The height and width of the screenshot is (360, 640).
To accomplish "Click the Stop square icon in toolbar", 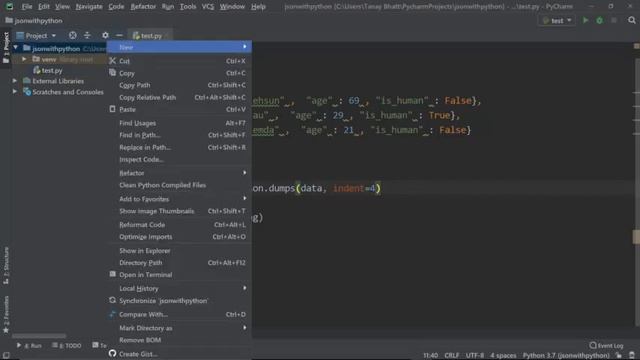I will tap(613, 20).
